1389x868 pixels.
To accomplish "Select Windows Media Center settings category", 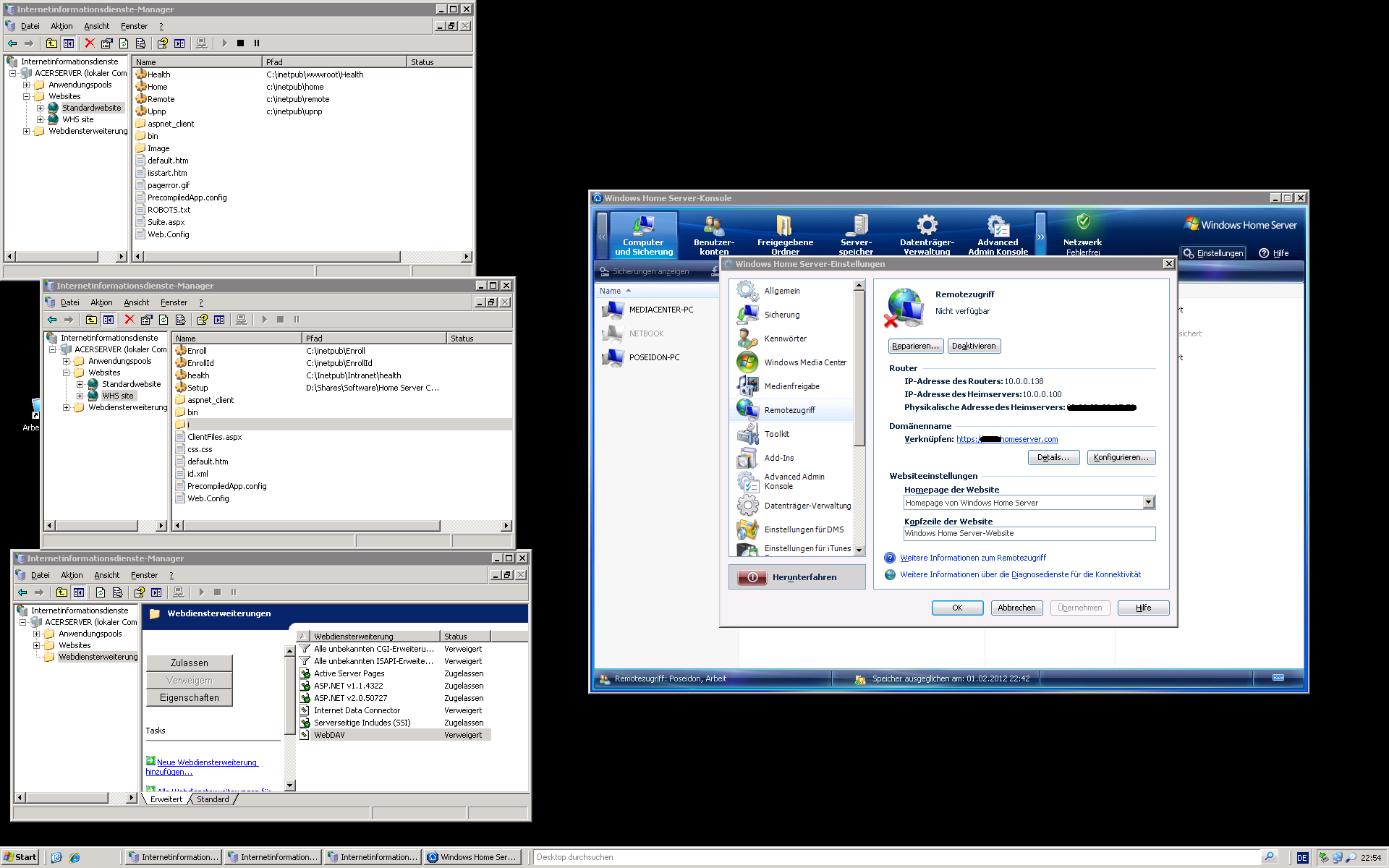I will coord(805,362).
